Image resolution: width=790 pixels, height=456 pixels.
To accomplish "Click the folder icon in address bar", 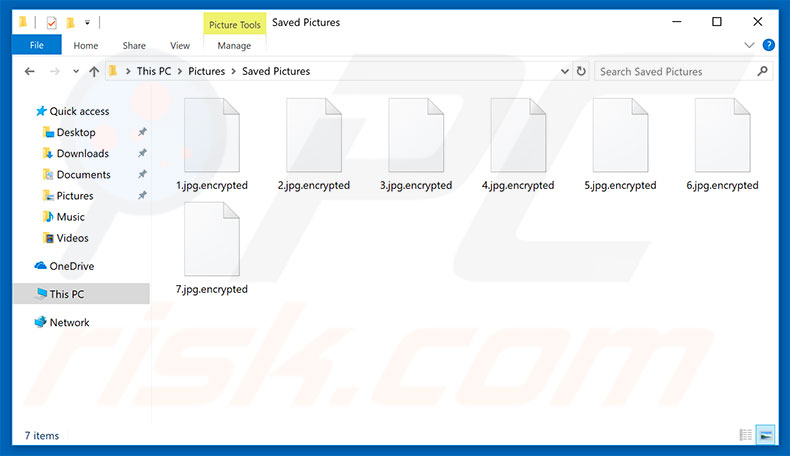I will [113, 71].
